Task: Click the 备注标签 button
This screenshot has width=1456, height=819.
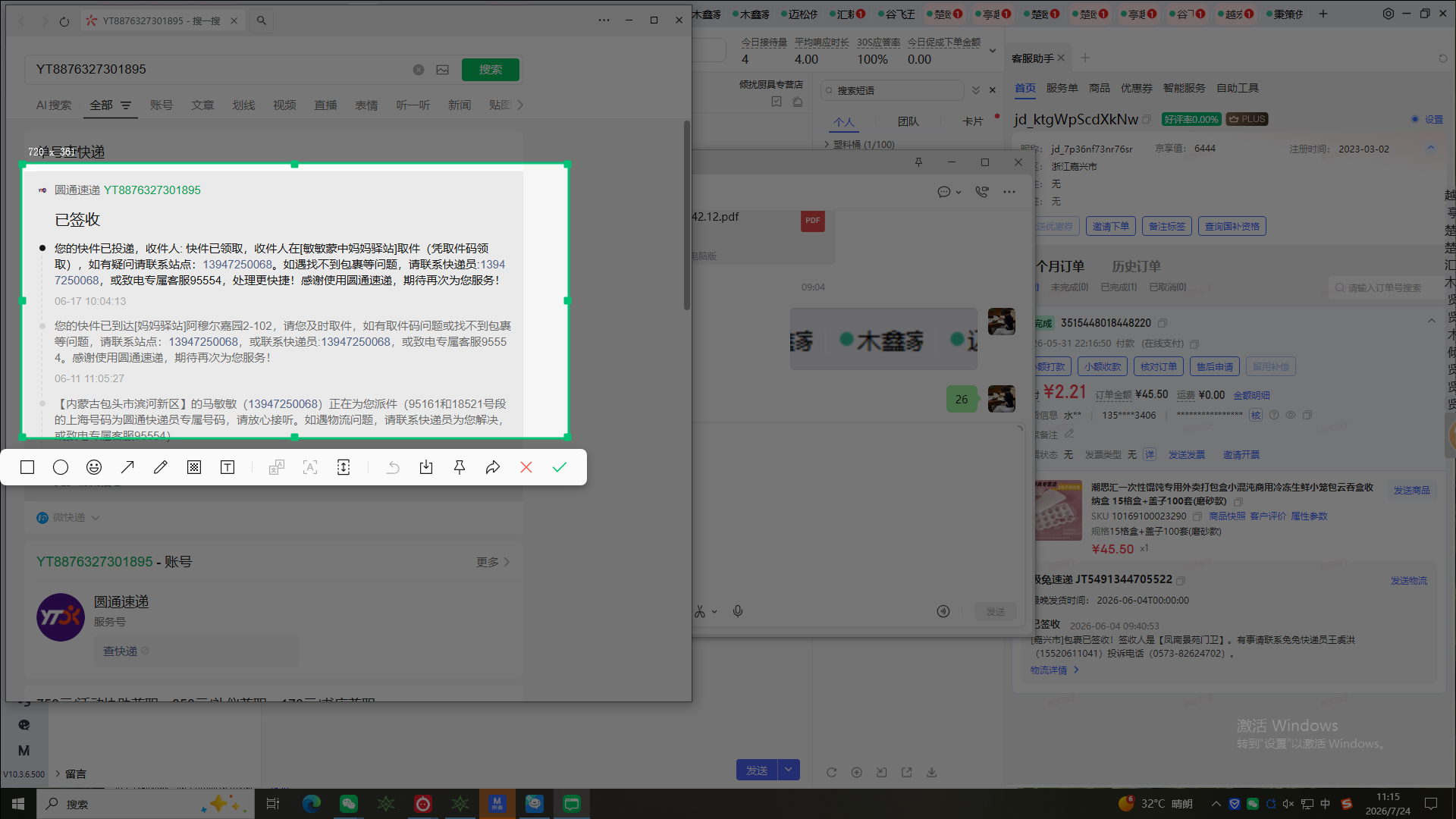Action: tap(1167, 226)
